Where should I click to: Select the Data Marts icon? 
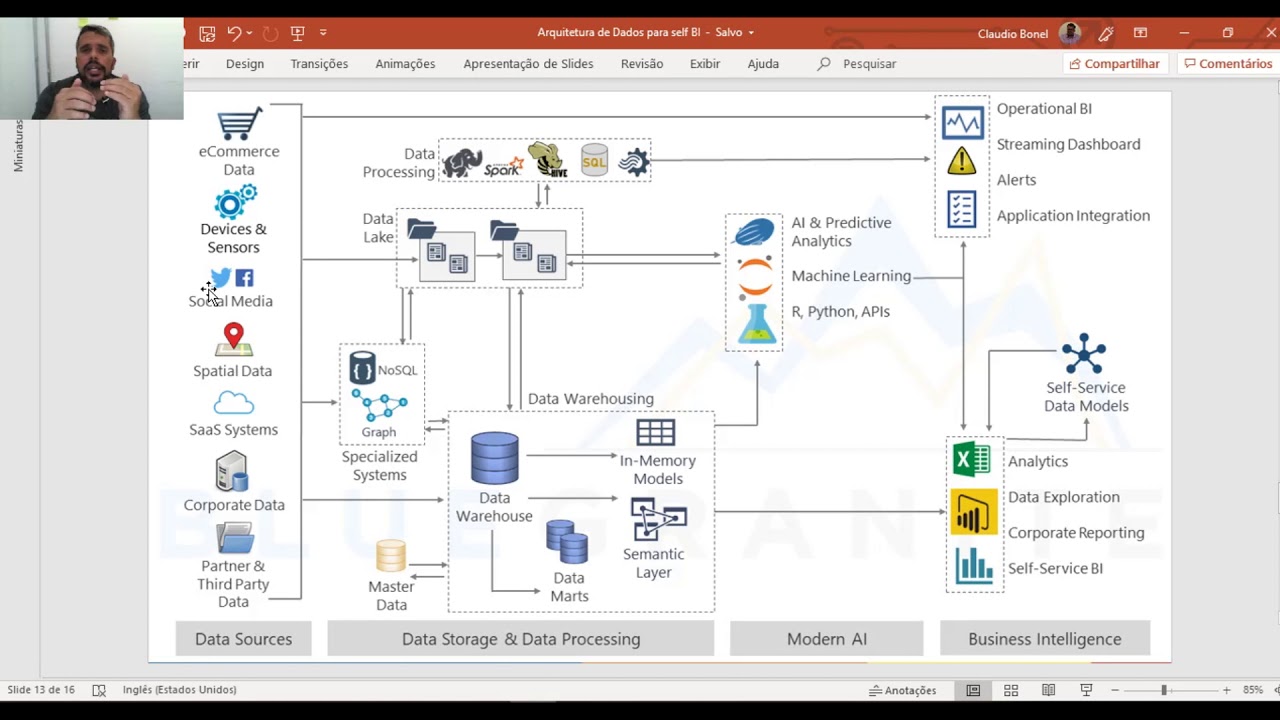(x=567, y=542)
